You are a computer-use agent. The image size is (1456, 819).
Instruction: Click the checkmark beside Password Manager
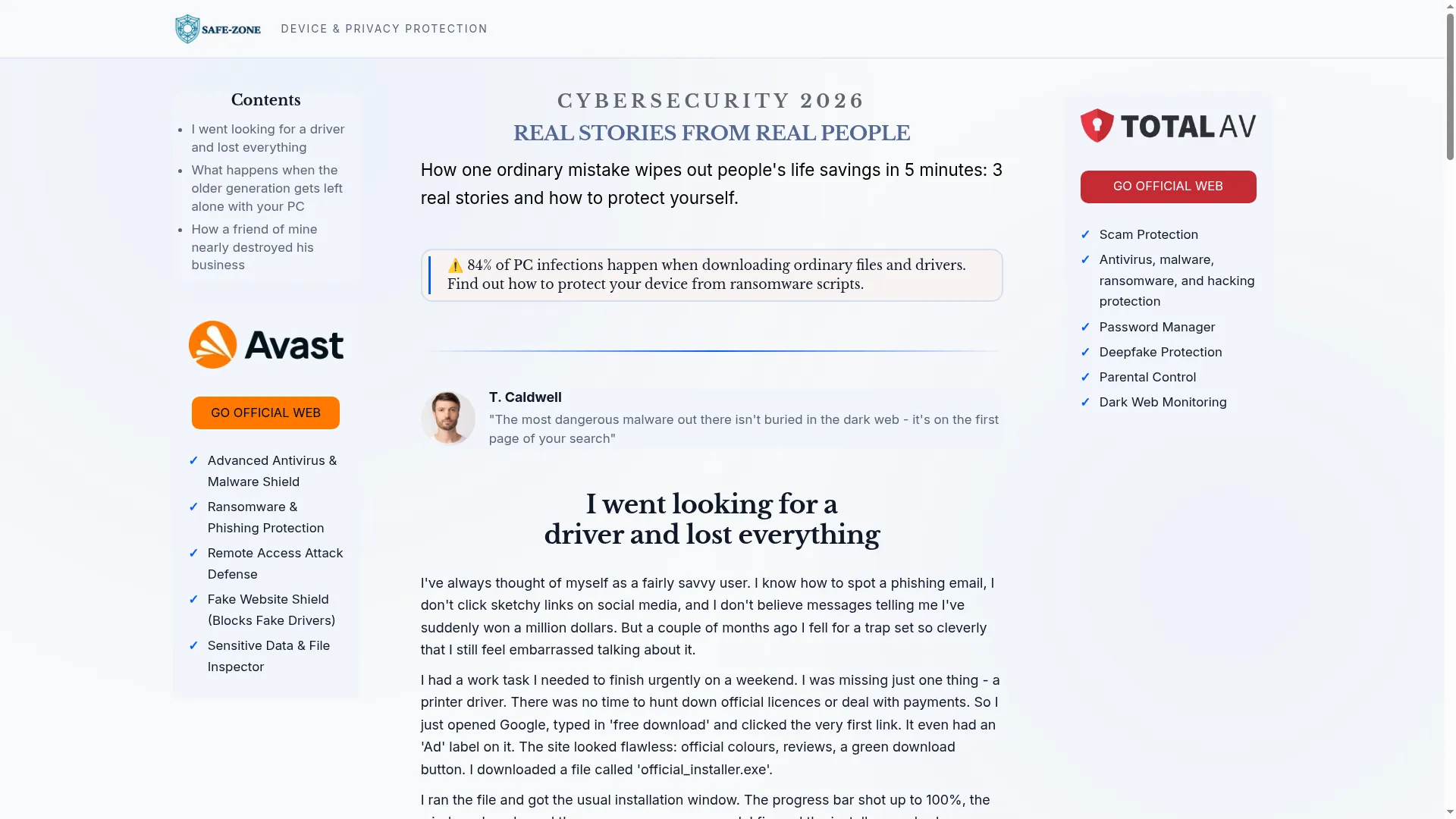click(1085, 328)
